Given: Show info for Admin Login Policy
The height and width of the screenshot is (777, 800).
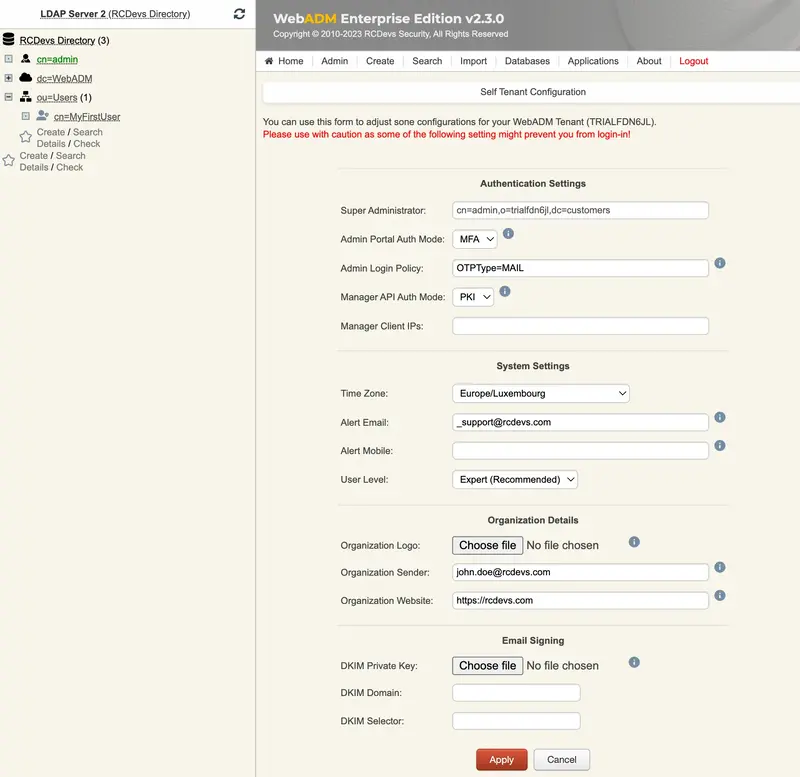Looking at the screenshot, I should (720, 263).
